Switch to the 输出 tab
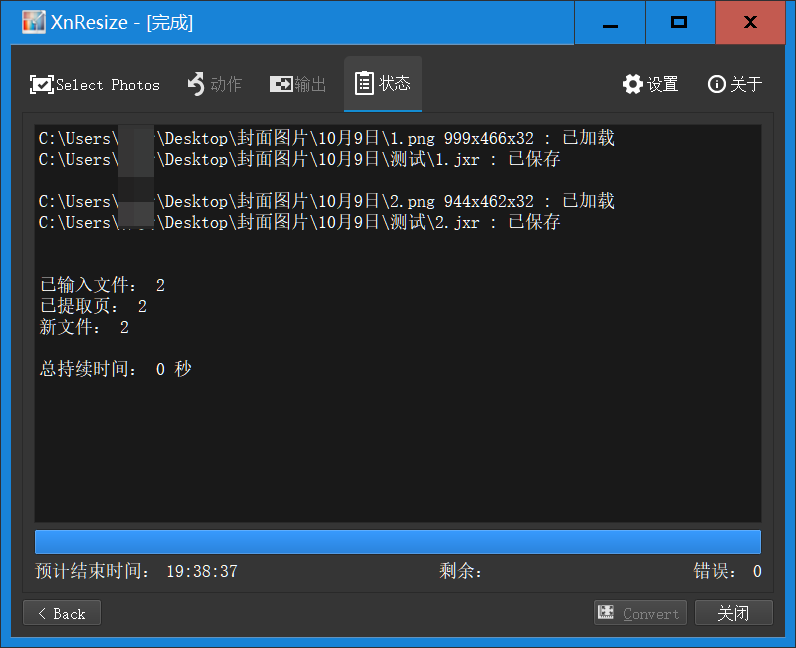Viewport: 796px width, 648px height. point(298,84)
